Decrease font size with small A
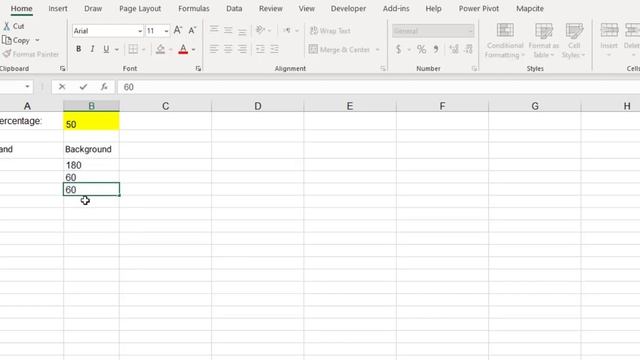This screenshot has height=360, width=640. pyautogui.click(x=192, y=31)
